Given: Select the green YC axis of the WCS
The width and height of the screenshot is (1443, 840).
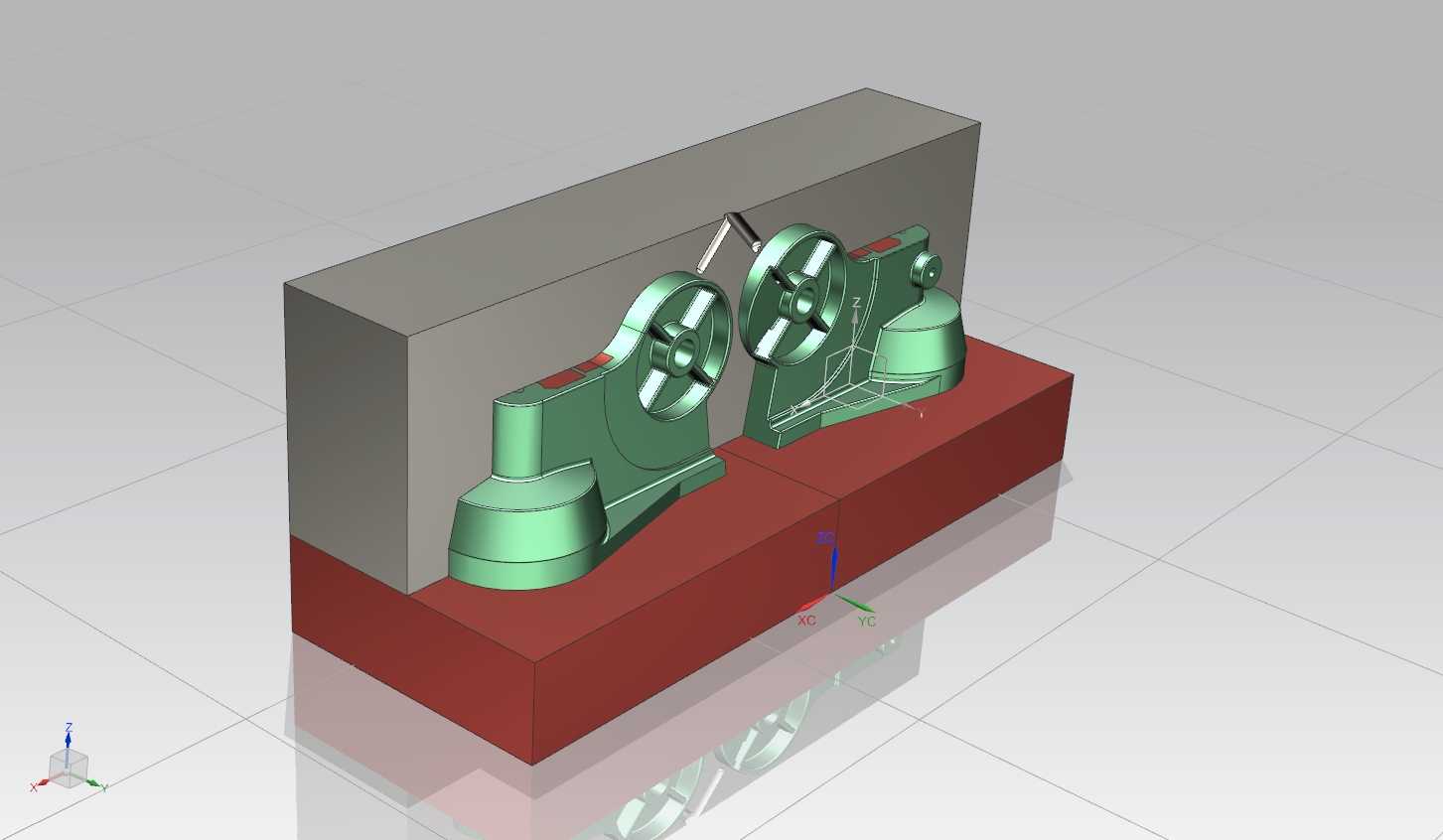Looking at the screenshot, I should (x=855, y=603).
